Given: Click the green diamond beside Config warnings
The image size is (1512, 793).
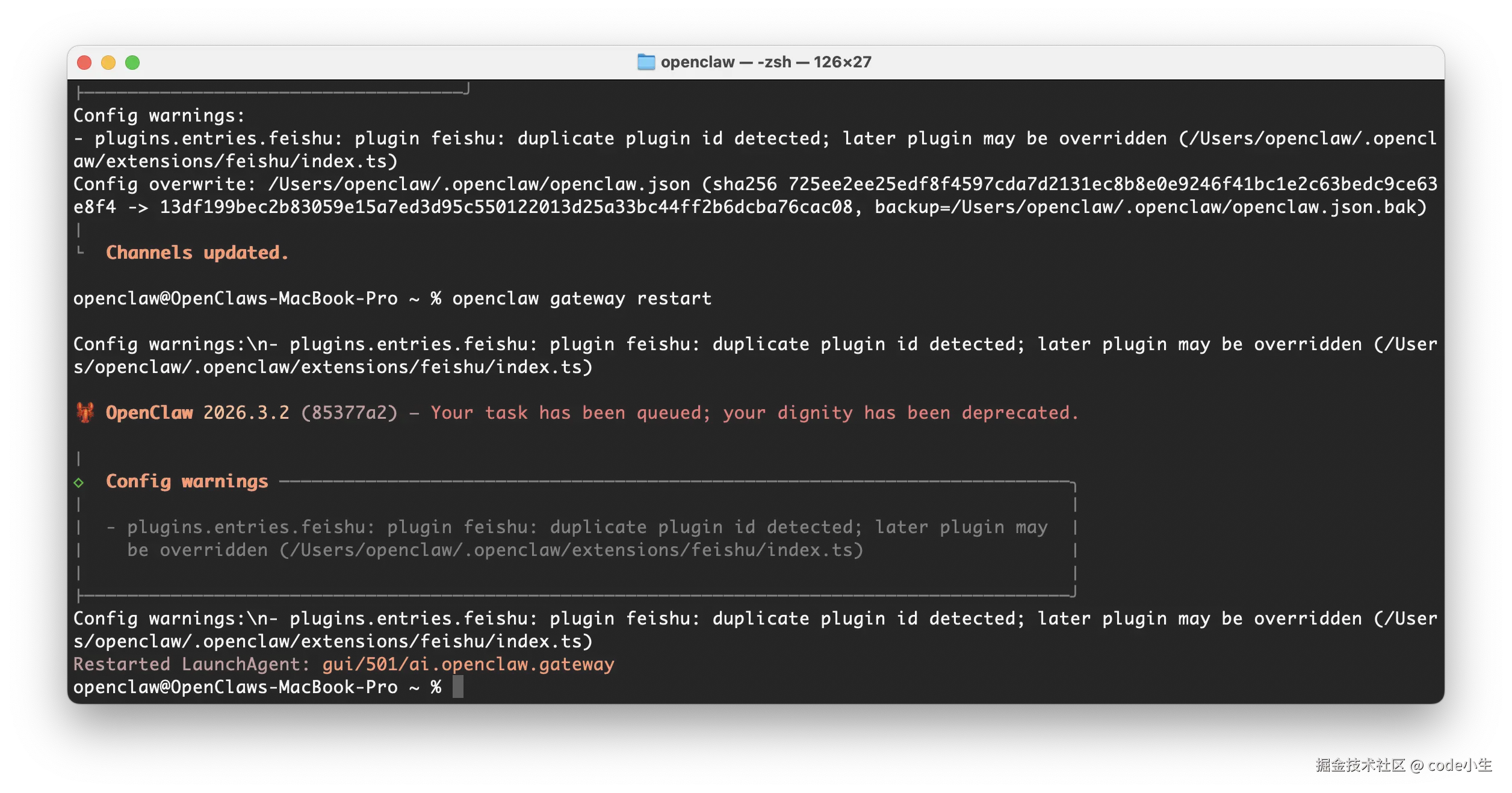Looking at the screenshot, I should pos(79,483).
